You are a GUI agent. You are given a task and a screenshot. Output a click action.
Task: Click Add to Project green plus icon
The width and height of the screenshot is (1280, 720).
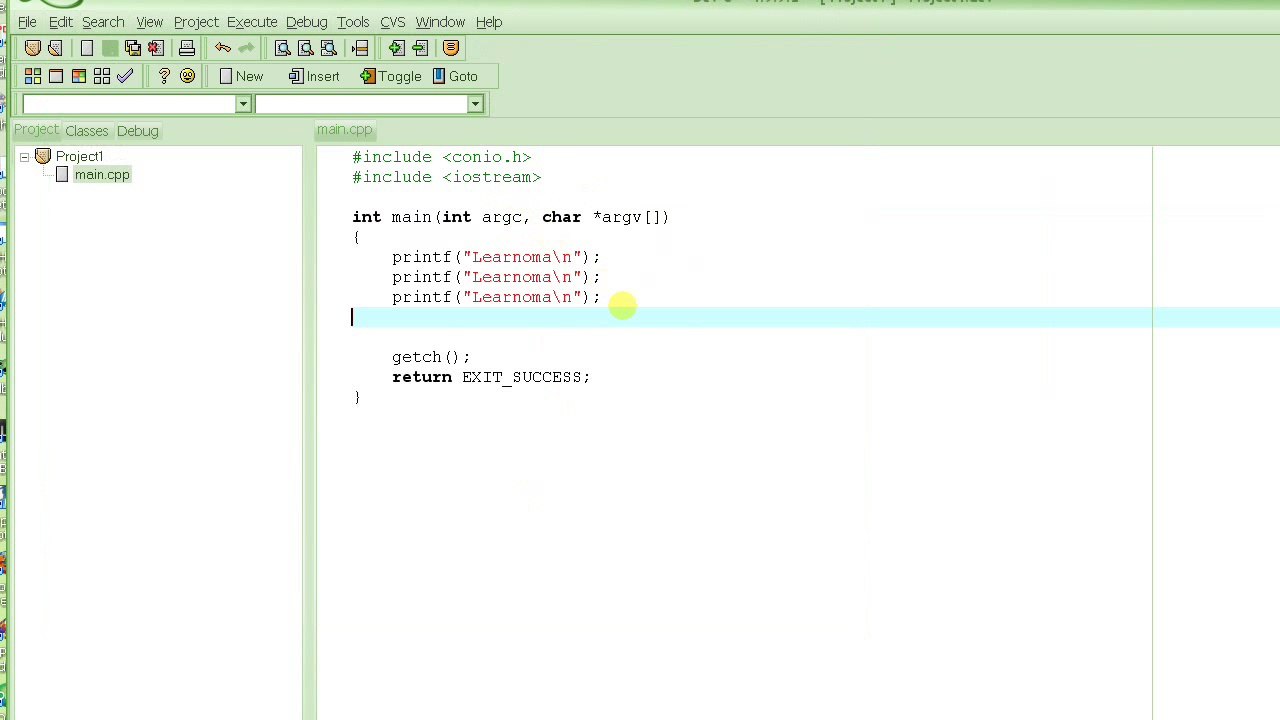(396, 48)
